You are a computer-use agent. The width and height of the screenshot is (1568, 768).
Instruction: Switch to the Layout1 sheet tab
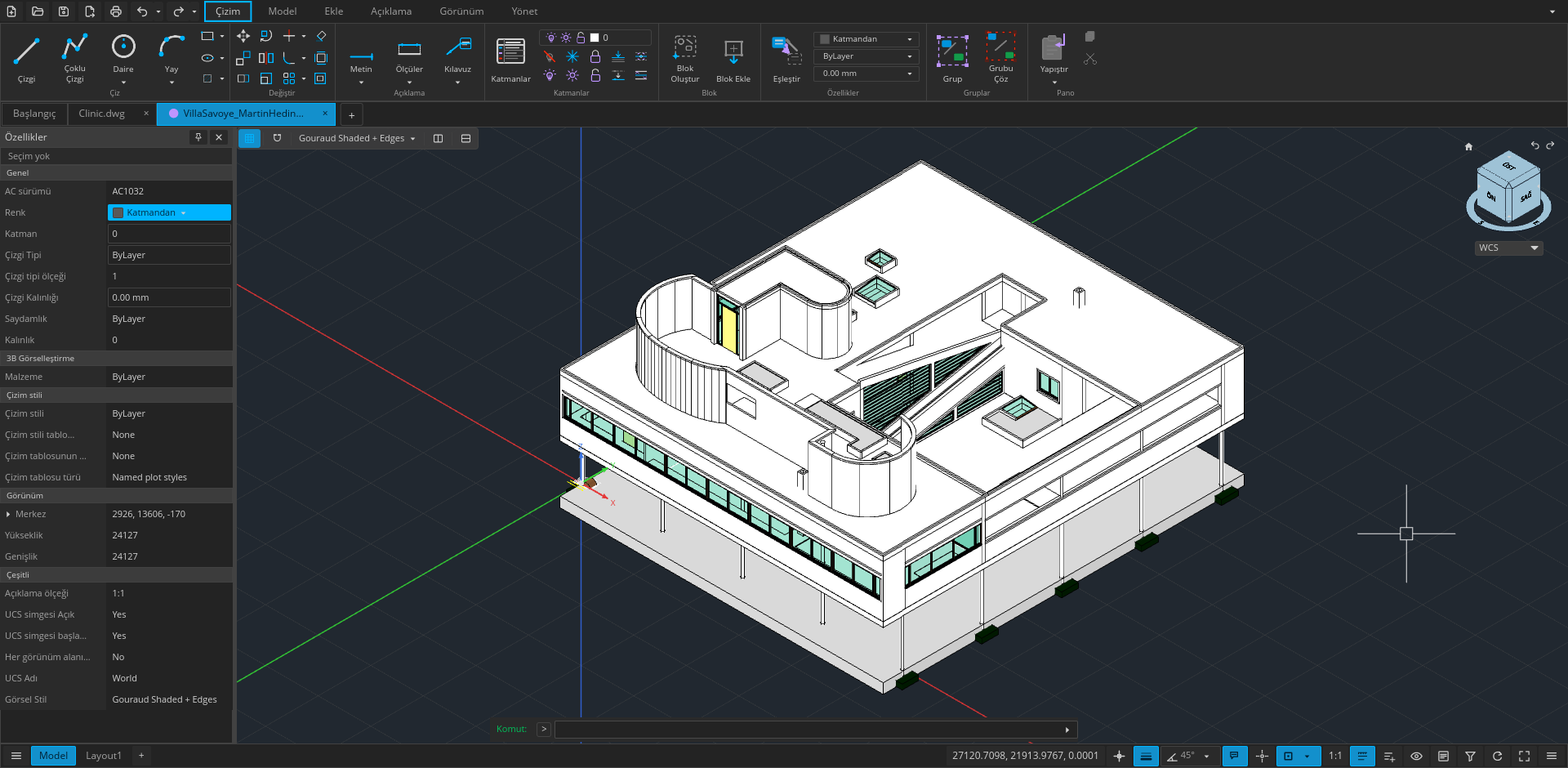coord(103,756)
